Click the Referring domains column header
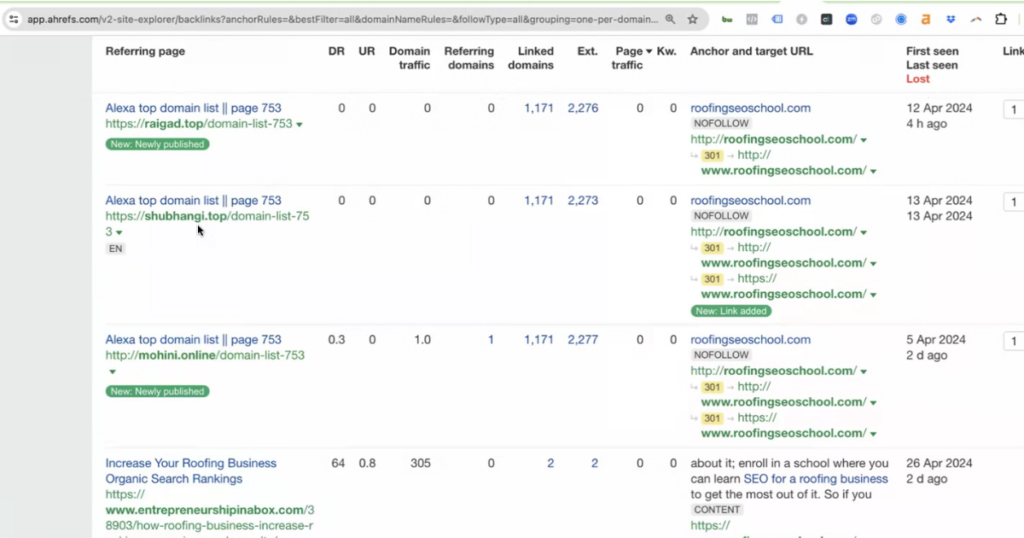This screenshot has height=538, width=1024. click(x=469, y=58)
